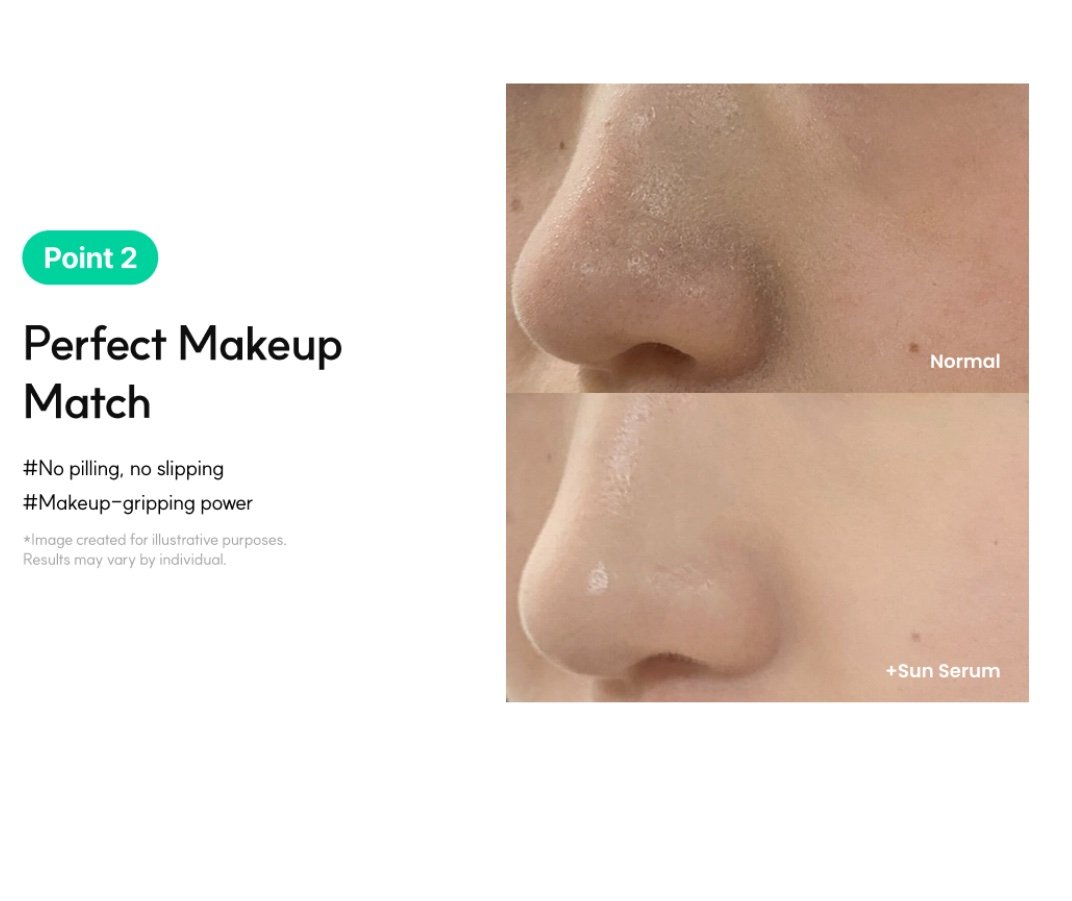Click the Results may vary by individual line

[x=124, y=560]
